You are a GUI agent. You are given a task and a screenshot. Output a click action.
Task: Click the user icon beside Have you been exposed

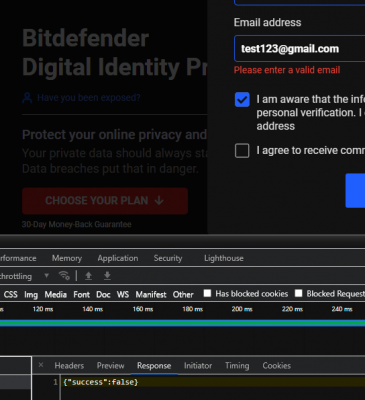pos(27,98)
